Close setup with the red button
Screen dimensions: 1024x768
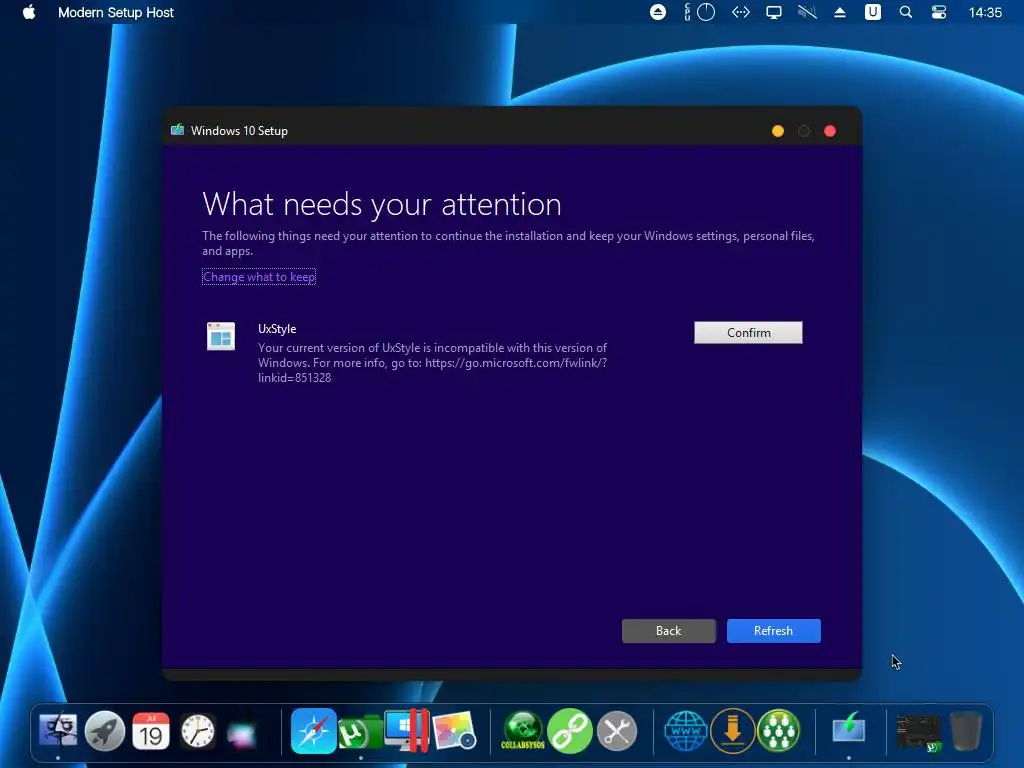[829, 131]
